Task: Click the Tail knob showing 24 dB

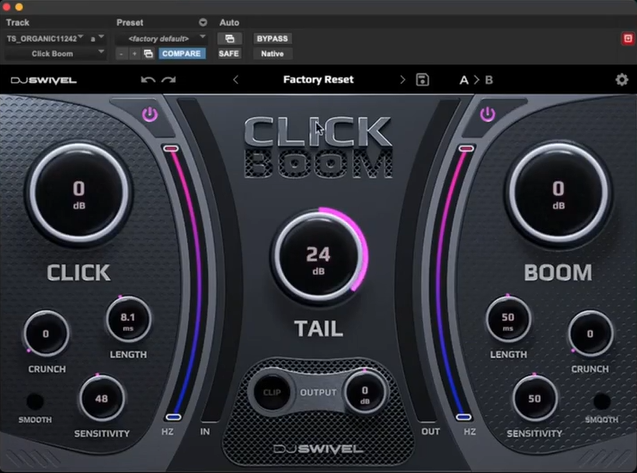Action: coord(319,256)
